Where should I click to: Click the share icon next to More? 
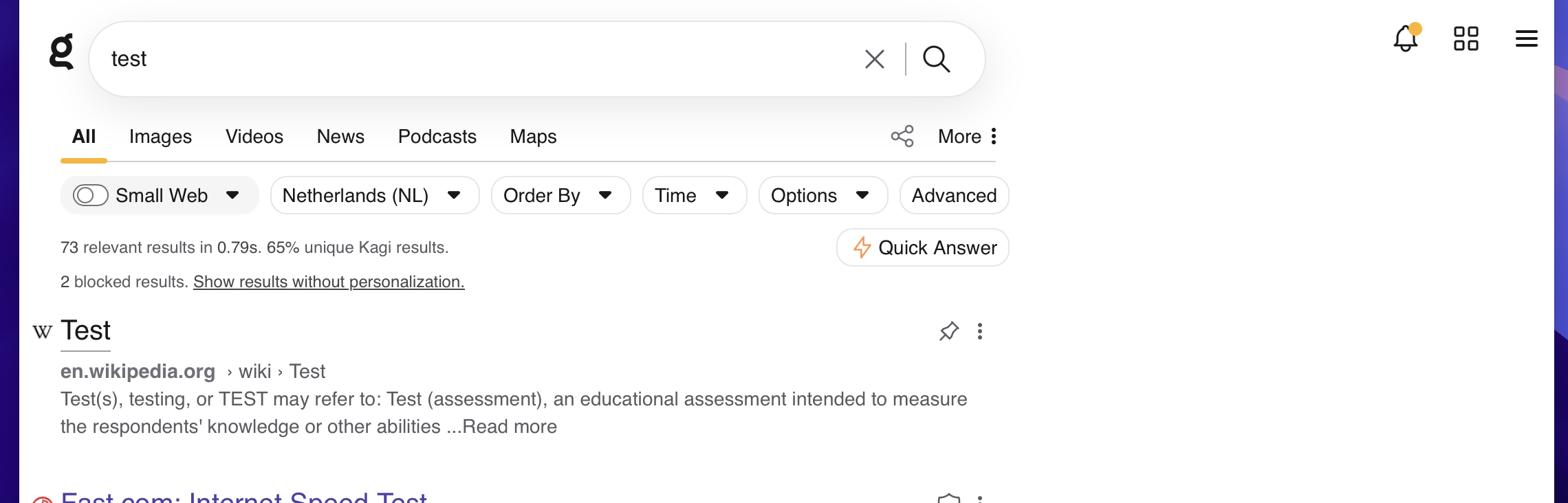click(902, 136)
